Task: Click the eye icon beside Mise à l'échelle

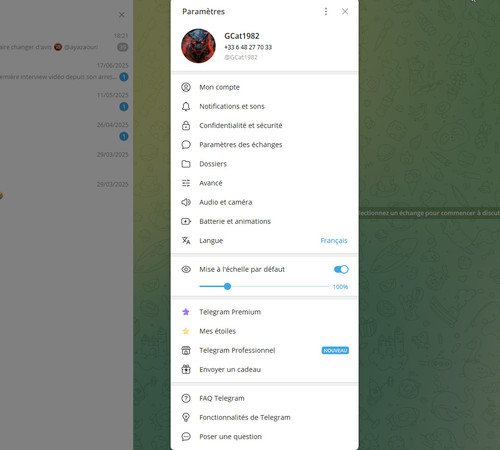Action: (x=186, y=269)
